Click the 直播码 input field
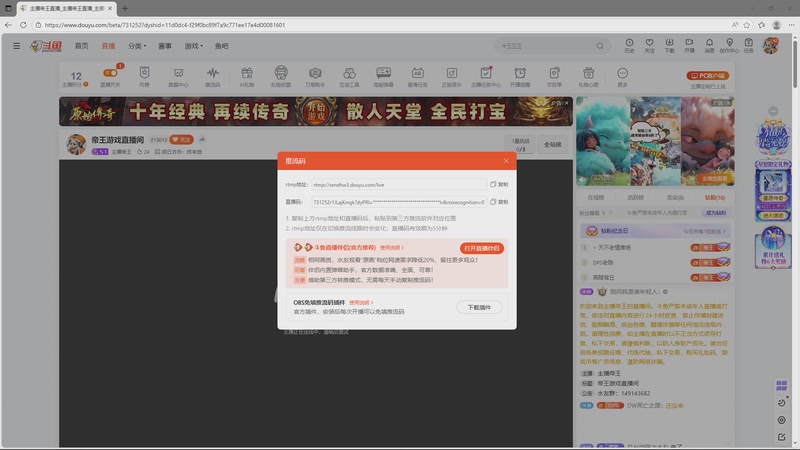This screenshot has height=450, width=800. pyautogui.click(x=398, y=202)
